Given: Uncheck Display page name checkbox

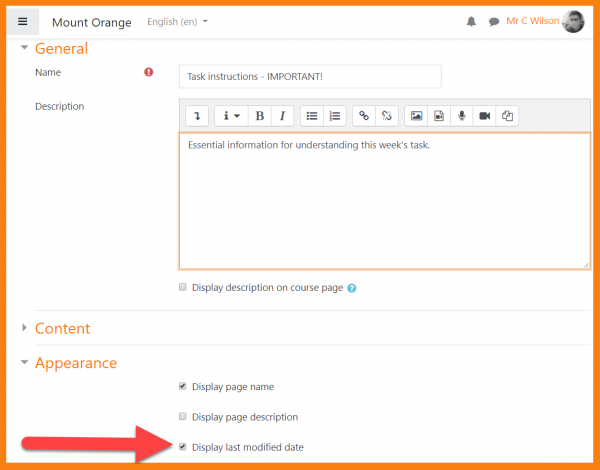Looking at the screenshot, I should 182,386.
